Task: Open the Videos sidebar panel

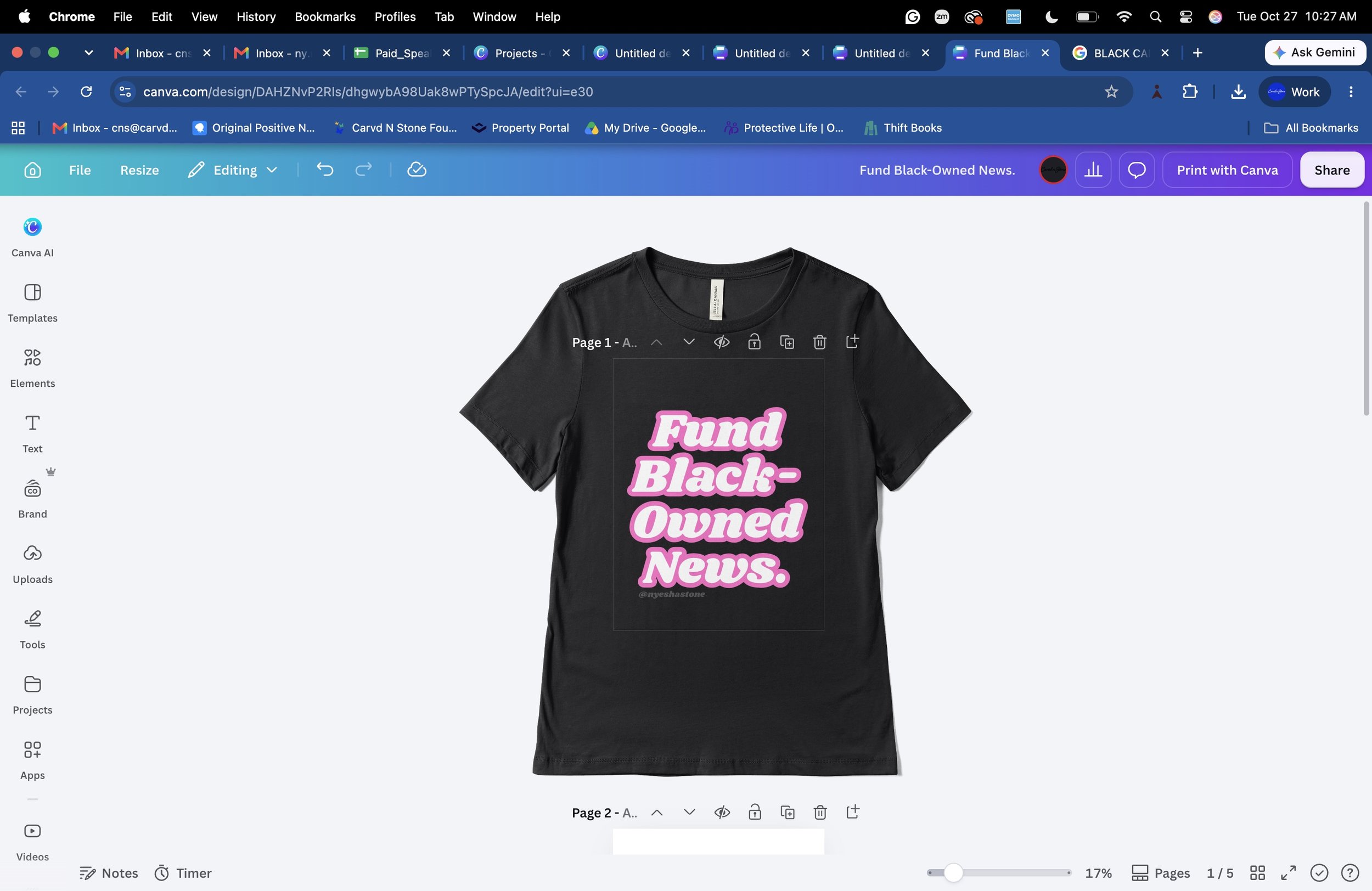Action: [32, 842]
